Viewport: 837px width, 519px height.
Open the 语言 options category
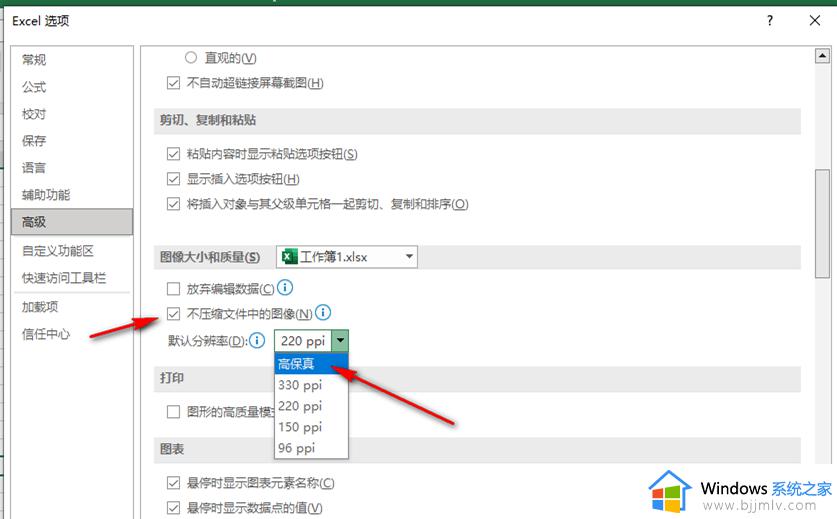pyautogui.click(x=72, y=167)
